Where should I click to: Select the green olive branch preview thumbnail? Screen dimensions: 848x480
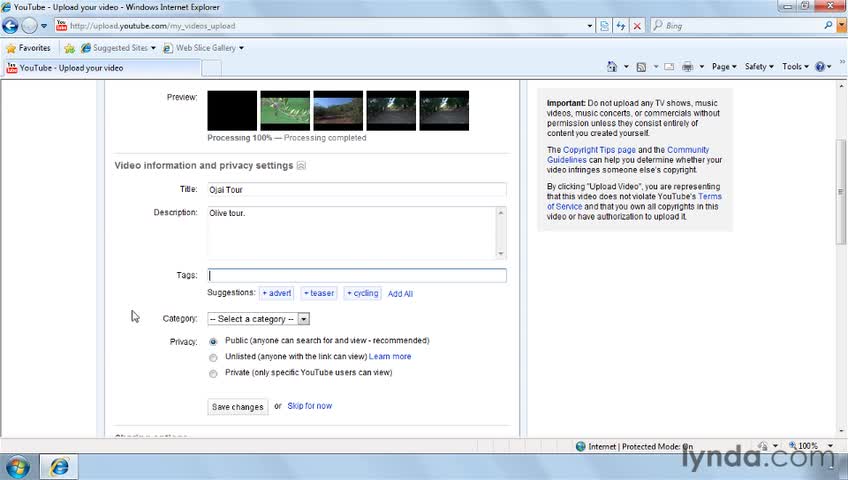tap(285, 111)
